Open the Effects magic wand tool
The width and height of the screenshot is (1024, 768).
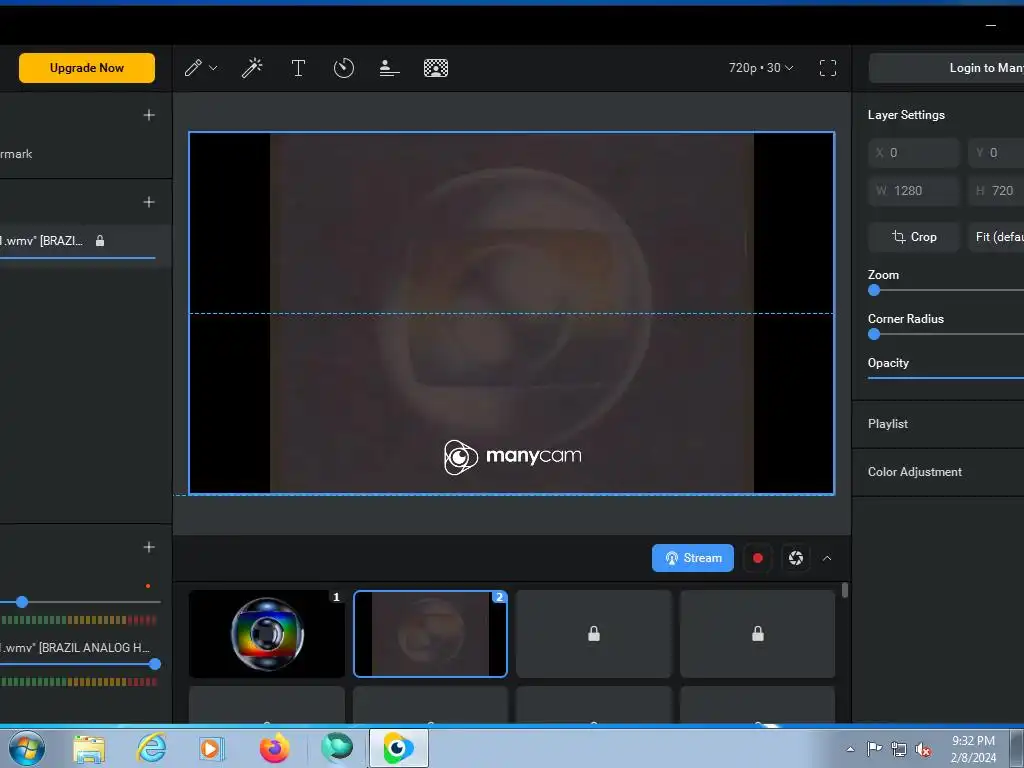pos(252,68)
